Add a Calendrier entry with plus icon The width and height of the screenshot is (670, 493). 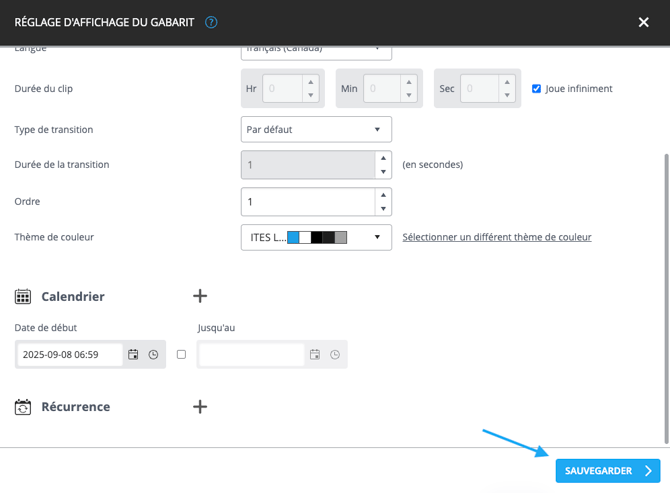[200, 296]
